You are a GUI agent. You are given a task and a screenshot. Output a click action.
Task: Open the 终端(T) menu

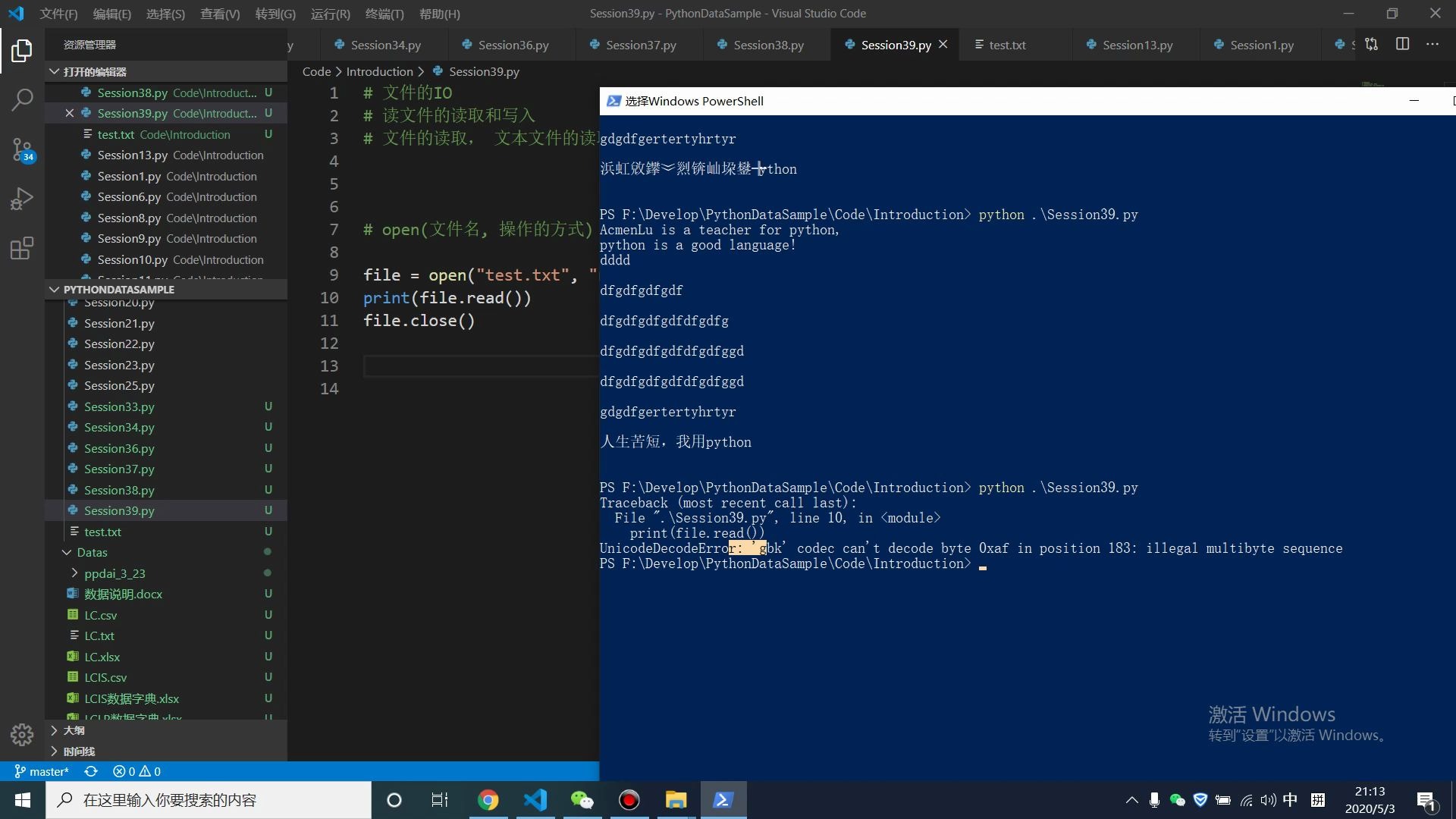coord(384,14)
